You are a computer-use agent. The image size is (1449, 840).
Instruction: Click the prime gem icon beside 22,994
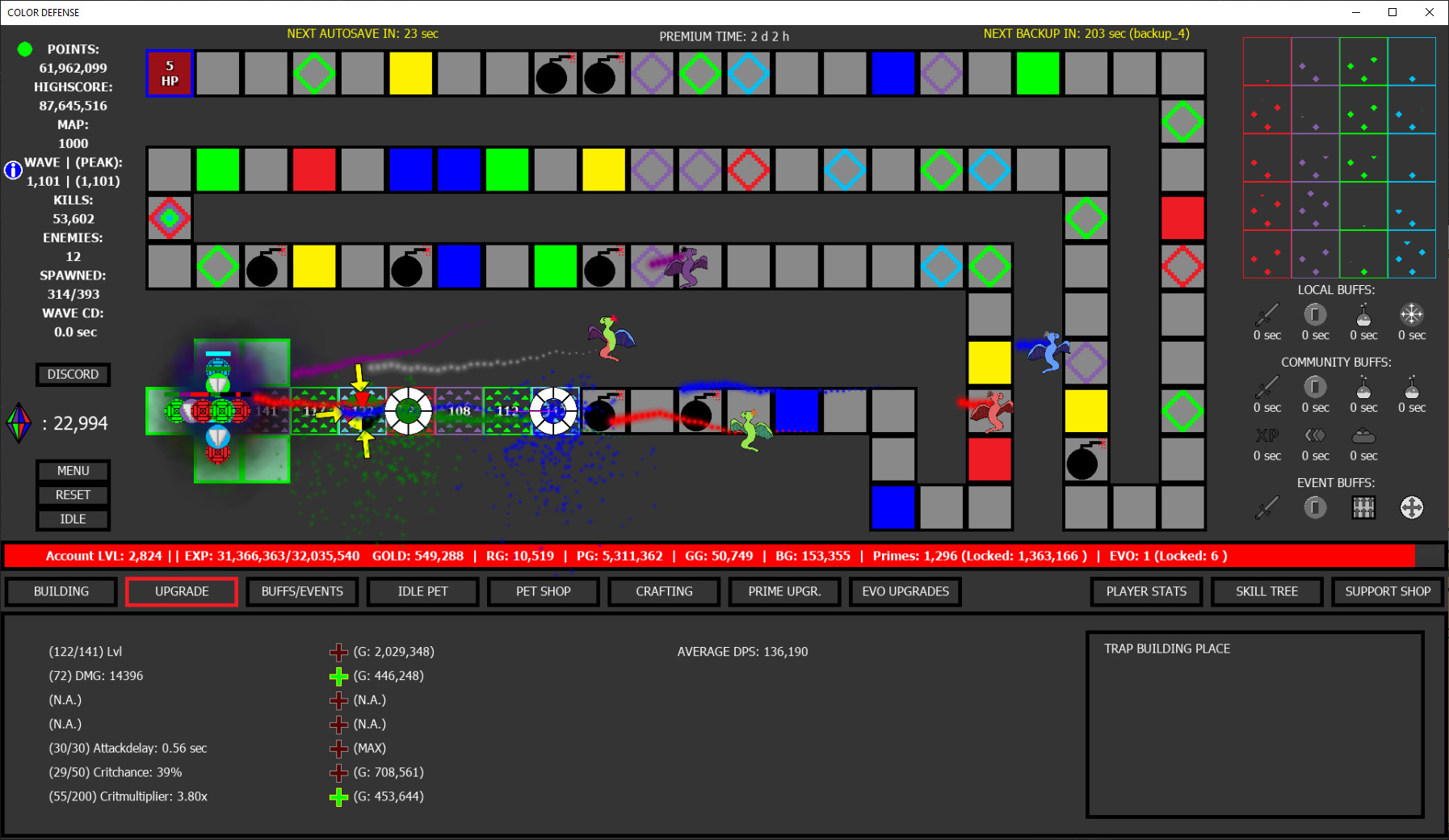click(20, 422)
